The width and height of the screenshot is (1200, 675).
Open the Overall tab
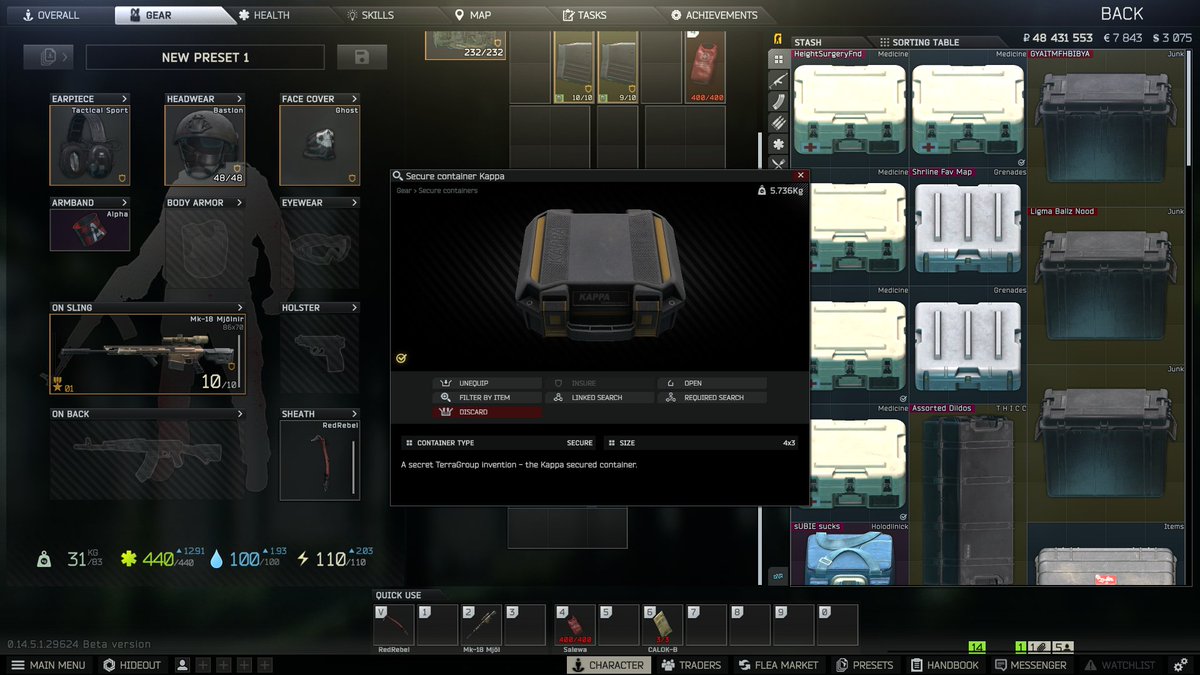pyautogui.click(x=50, y=15)
